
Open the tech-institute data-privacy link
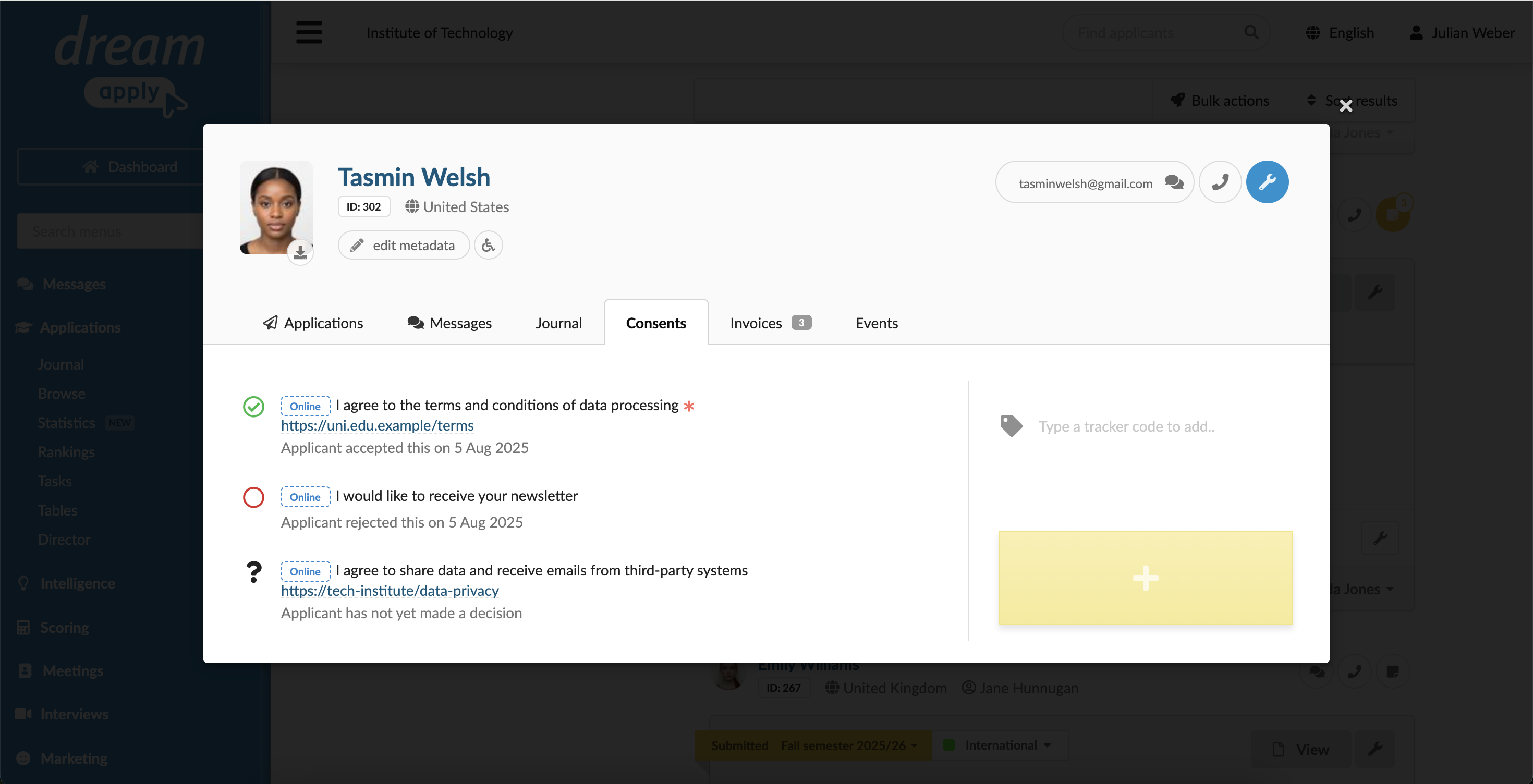(390, 591)
